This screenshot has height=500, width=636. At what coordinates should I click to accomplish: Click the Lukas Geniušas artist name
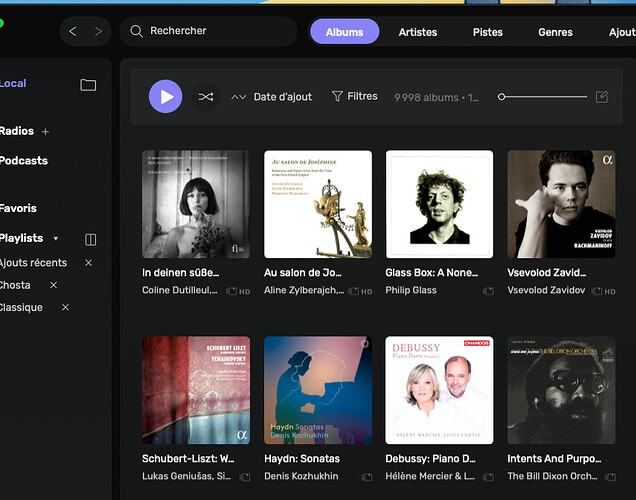click(x=186, y=476)
